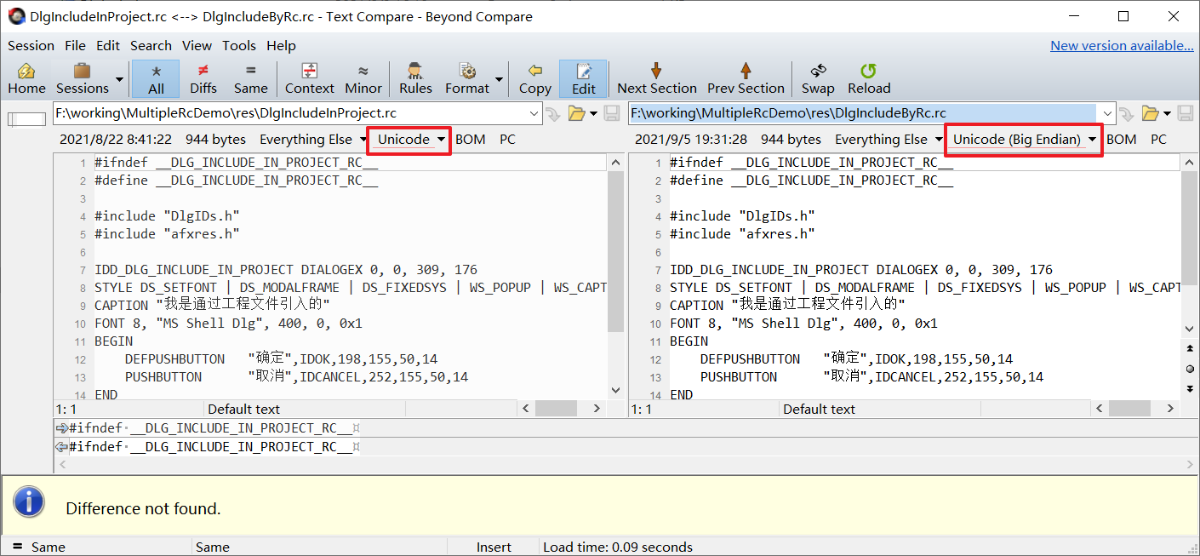This screenshot has height=556, width=1200.
Task: Open the Tools menu
Action: (239, 45)
